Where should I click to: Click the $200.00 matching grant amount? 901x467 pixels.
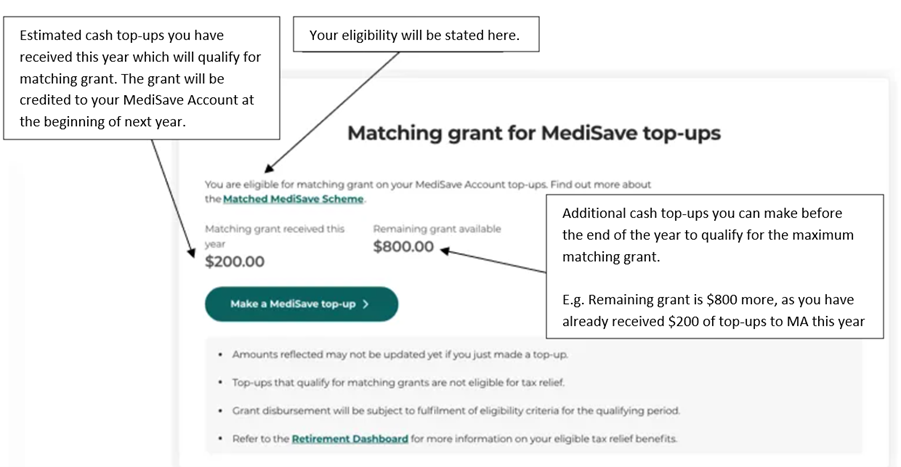pyautogui.click(x=234, y=262)
